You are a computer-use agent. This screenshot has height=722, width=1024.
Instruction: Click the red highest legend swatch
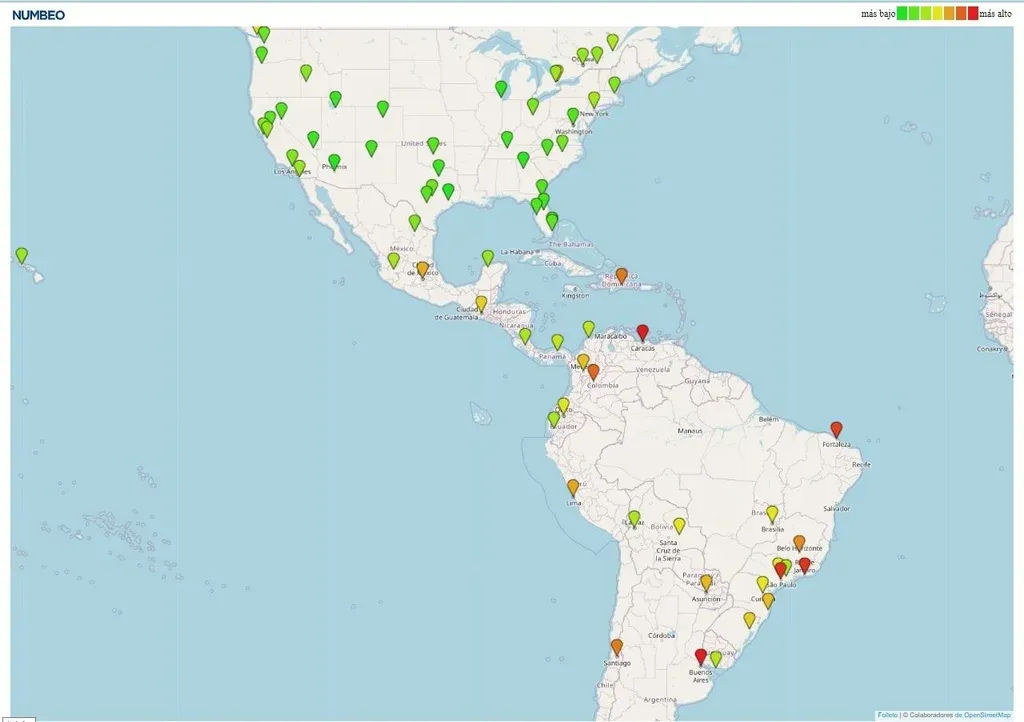pyautogui.click(x=972, y=14)
